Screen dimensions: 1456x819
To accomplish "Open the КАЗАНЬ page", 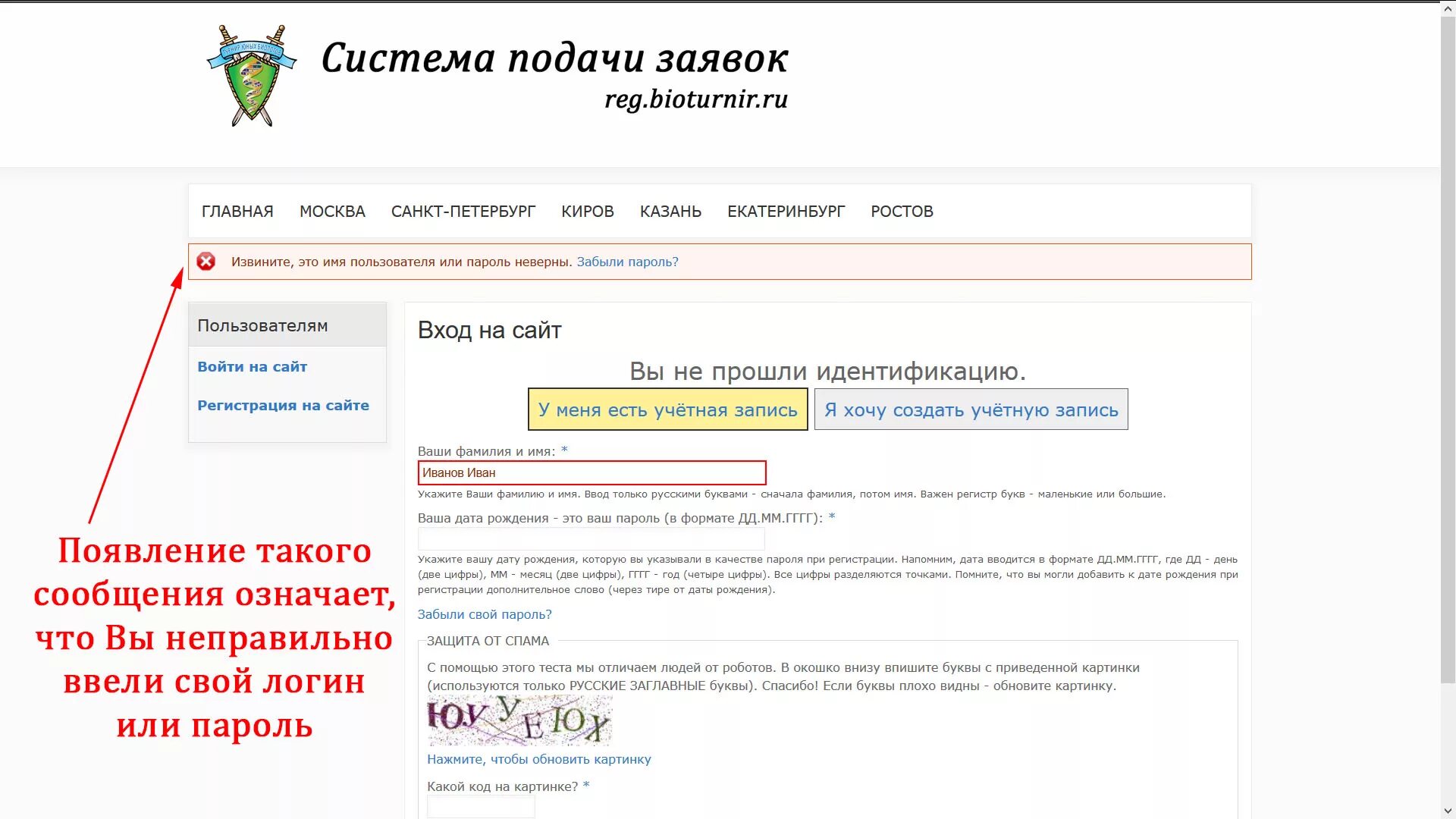I will [x=670, y=212].
